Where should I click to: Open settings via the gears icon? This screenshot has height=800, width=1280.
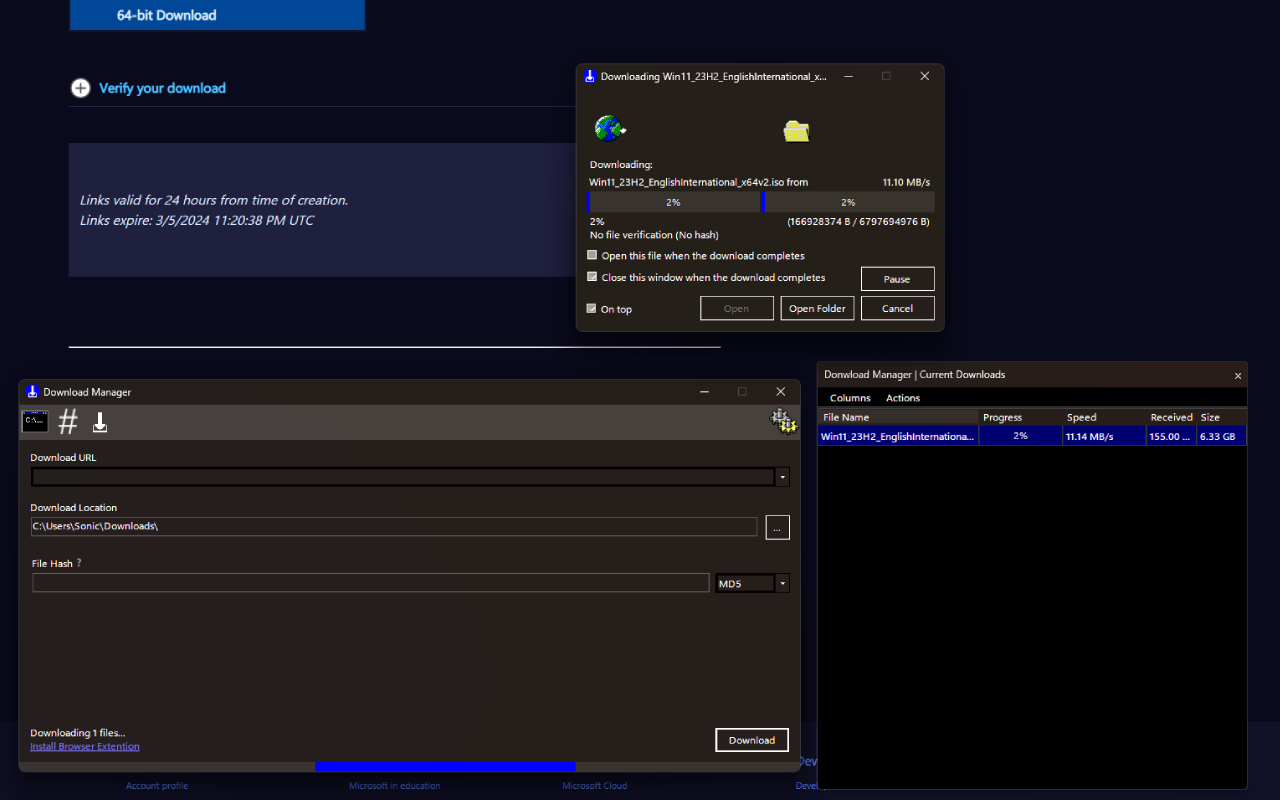click(x=783, y=422)
